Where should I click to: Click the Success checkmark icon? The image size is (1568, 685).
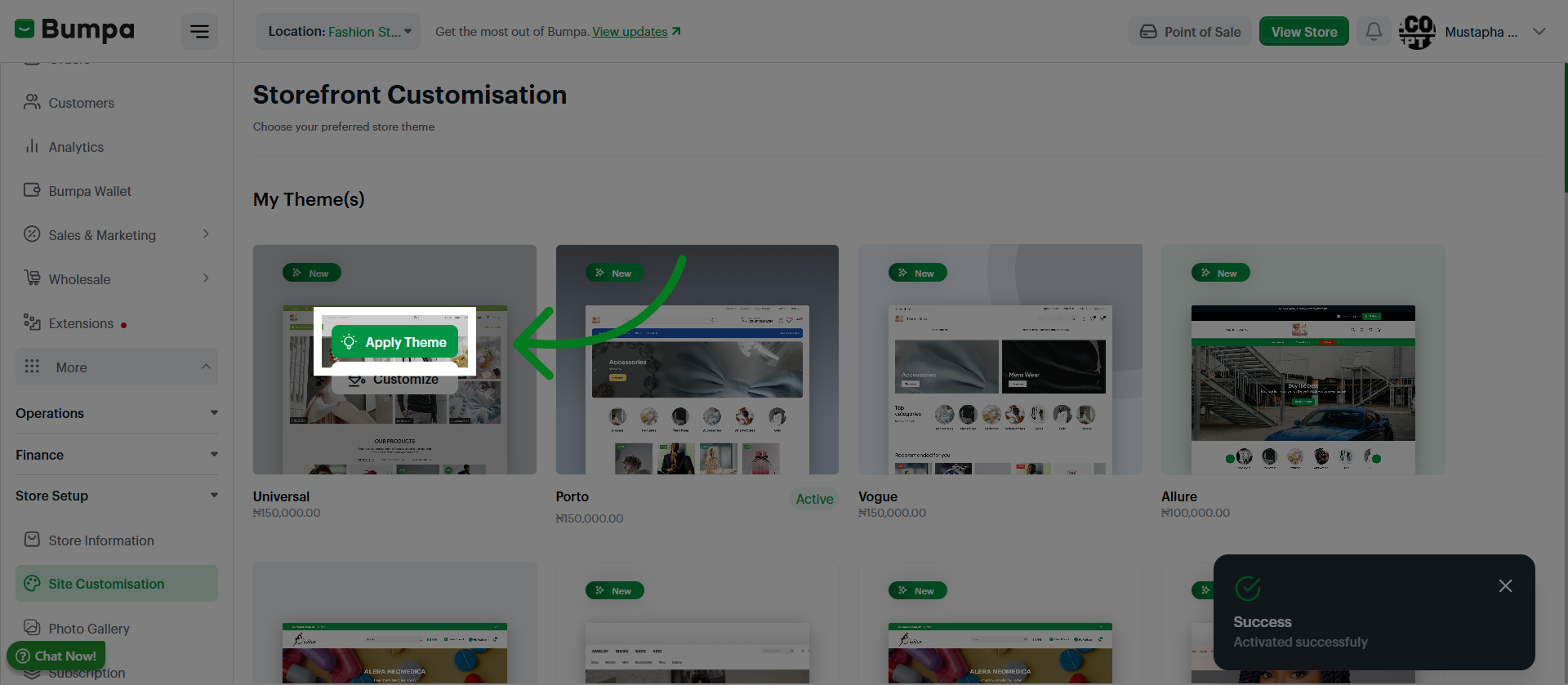pos(1248,588)
